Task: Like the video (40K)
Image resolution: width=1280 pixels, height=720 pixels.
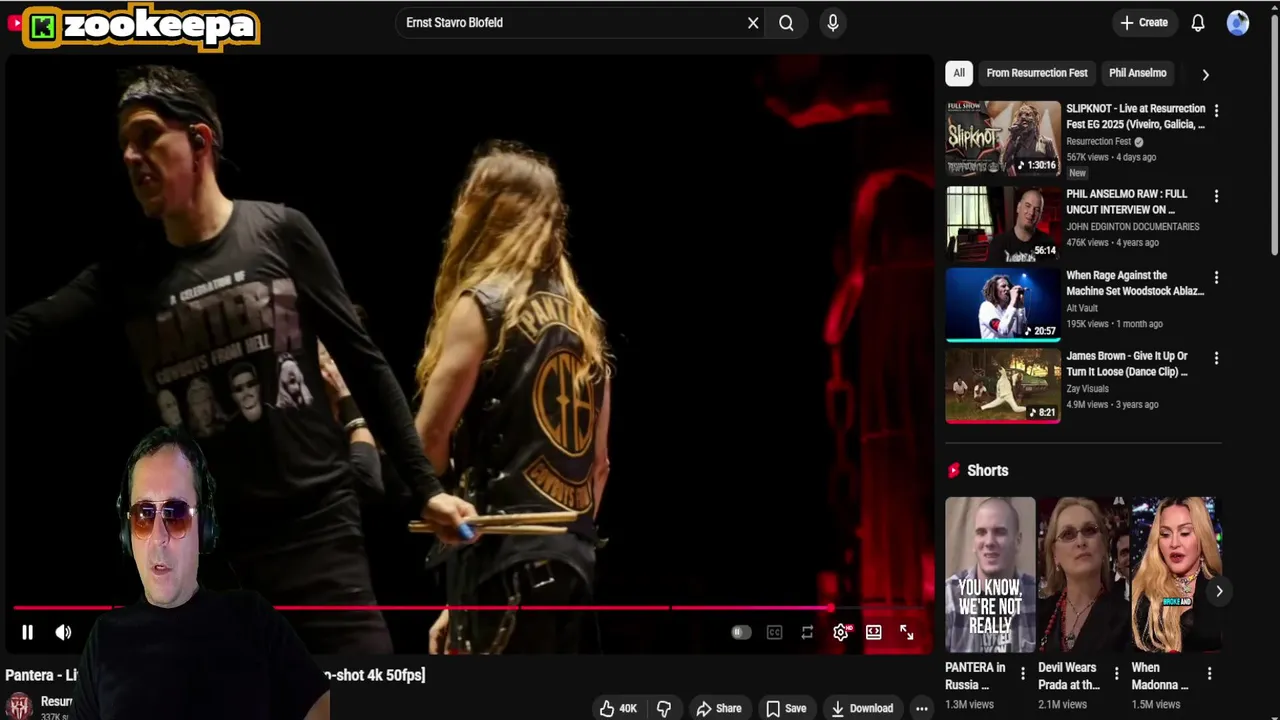Action: (x=618, y=708)
